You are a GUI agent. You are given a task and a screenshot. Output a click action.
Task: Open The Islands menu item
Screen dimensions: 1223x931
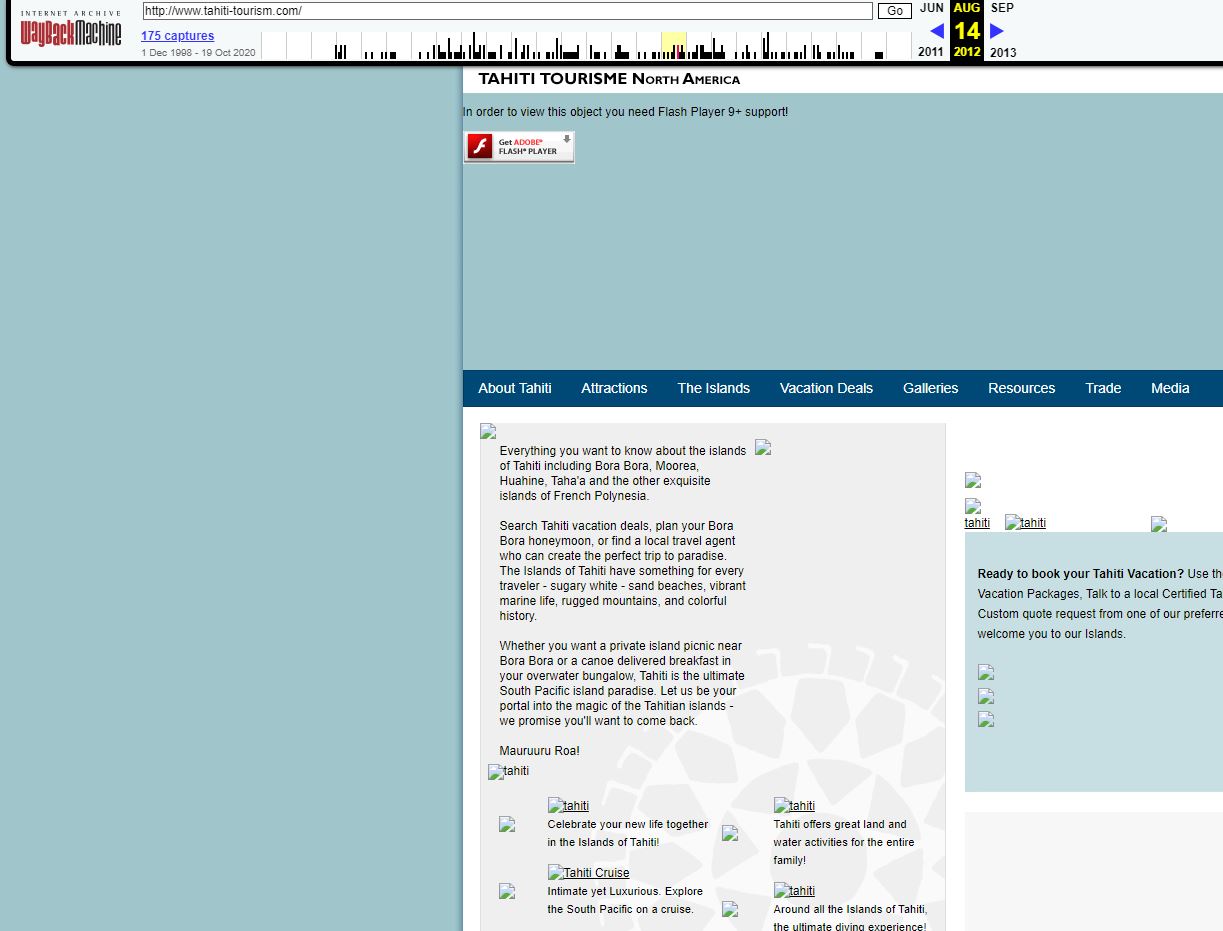click(x=713, y=388)
